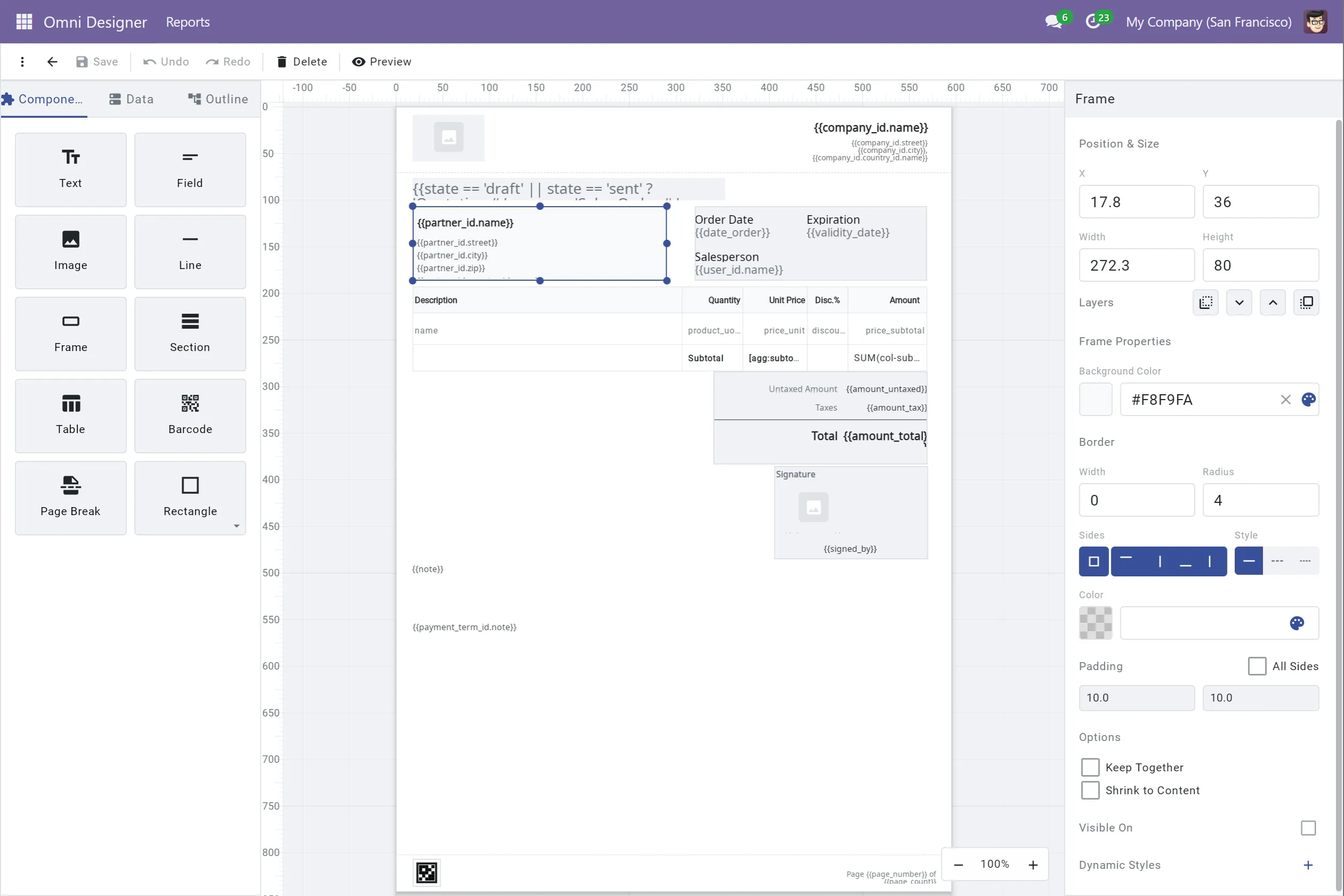Image resolution: width=1344 pixels, height=896 pixels.
Task: Select the Image component in the sidebar
Action: click(70, 251)
